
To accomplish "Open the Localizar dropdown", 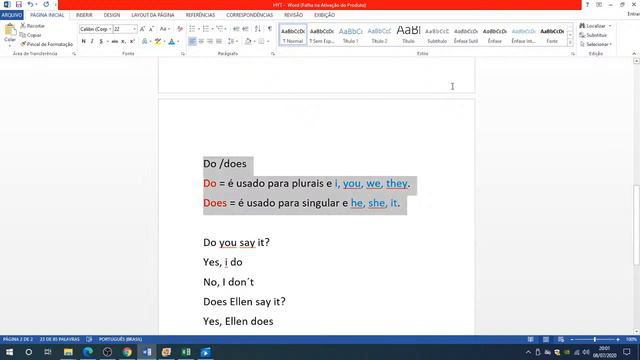I will point(610,26).
